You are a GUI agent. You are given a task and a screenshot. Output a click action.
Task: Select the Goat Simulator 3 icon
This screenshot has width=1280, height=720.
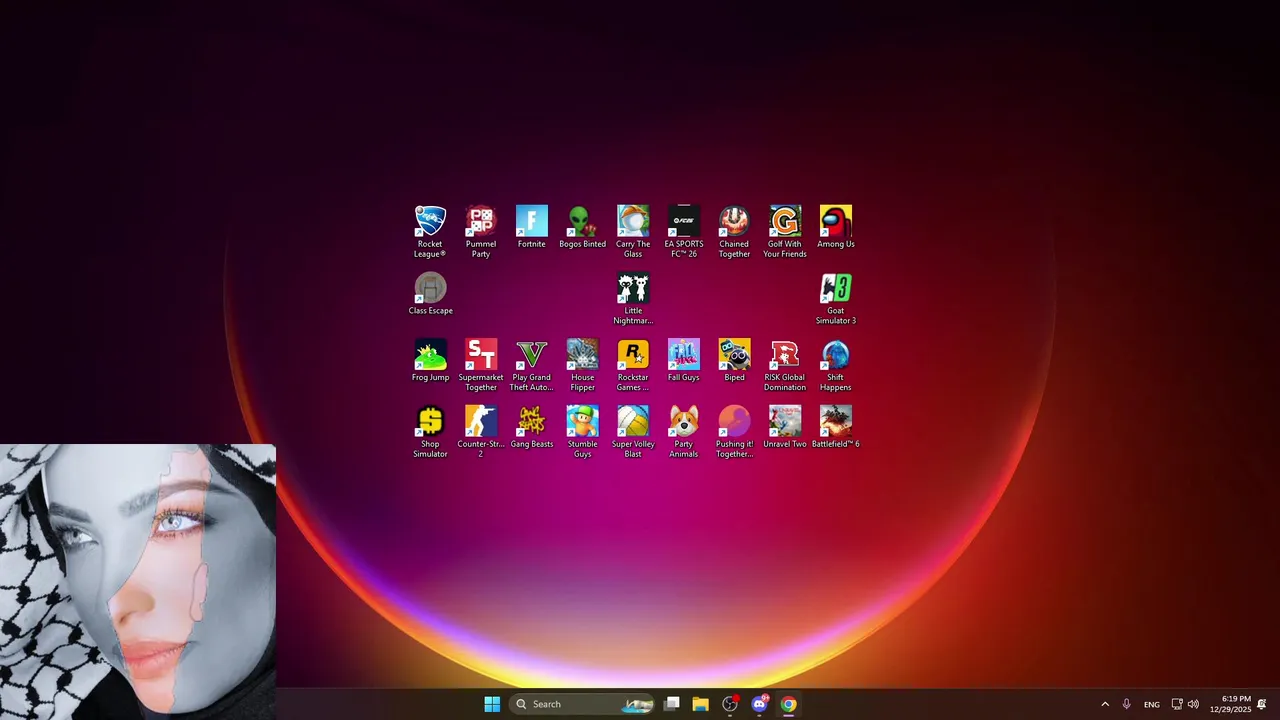tap(836, 298)
